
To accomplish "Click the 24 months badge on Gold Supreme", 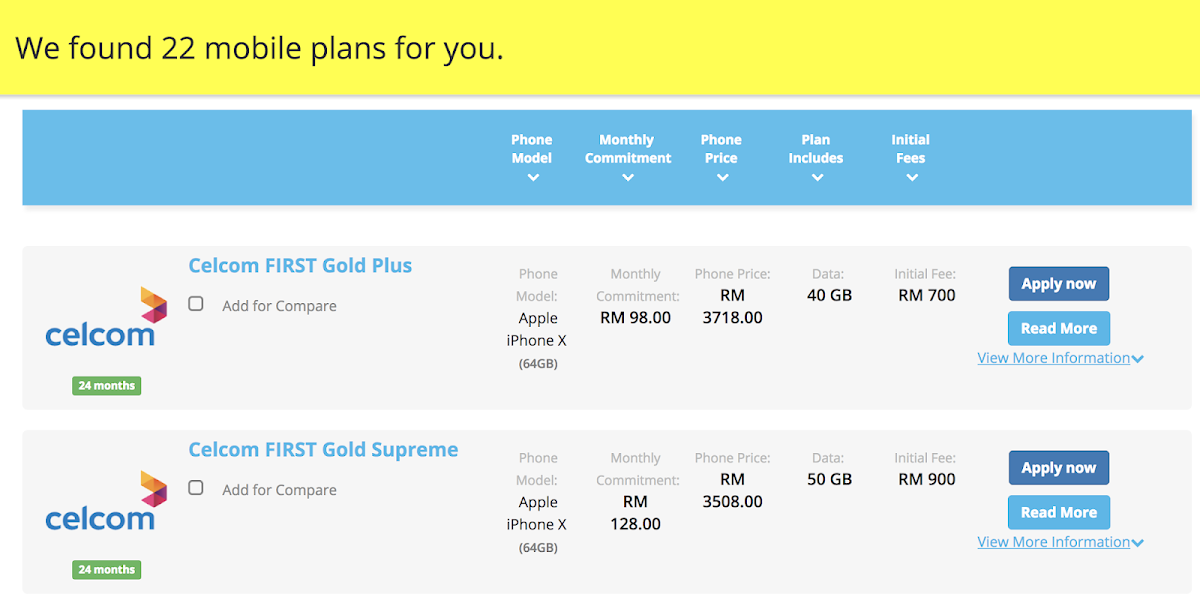I will (x=107, y=570).
